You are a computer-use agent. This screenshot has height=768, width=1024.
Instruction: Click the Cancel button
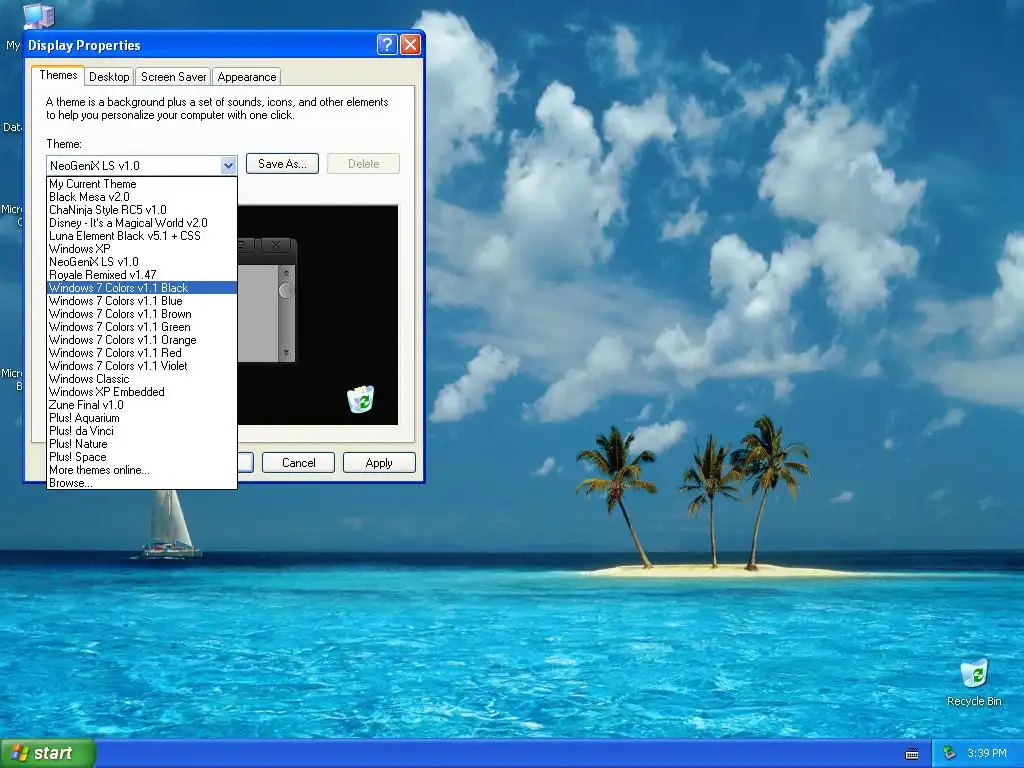click(298, 462)
